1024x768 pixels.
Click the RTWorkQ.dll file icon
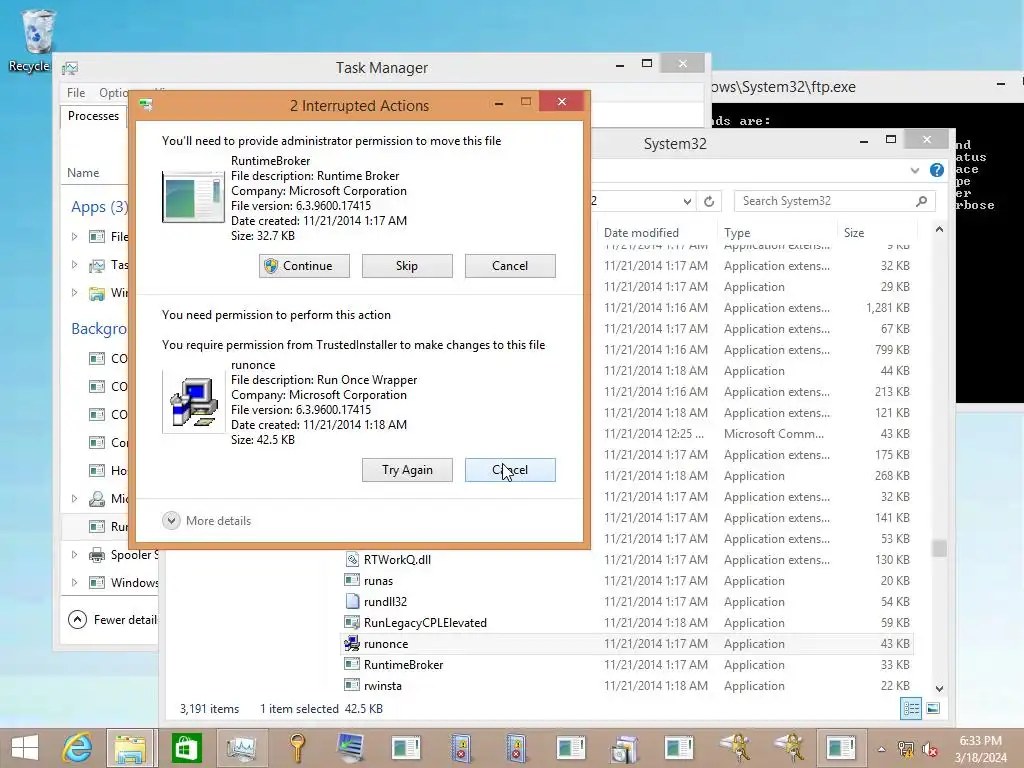click(x=352, y=560)
